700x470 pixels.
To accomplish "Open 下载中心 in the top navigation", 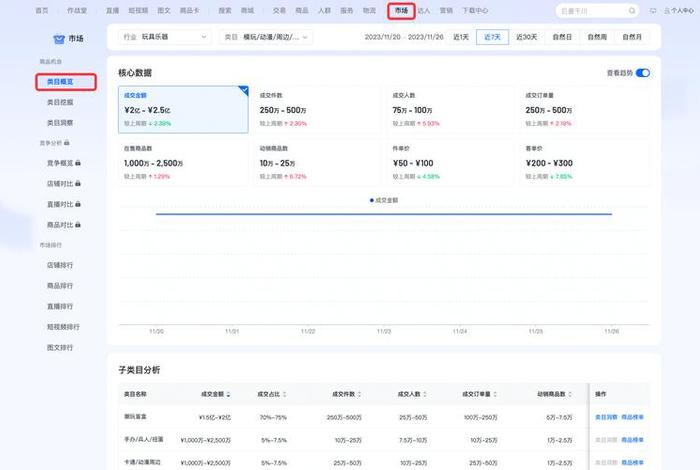I will point(475,11).
